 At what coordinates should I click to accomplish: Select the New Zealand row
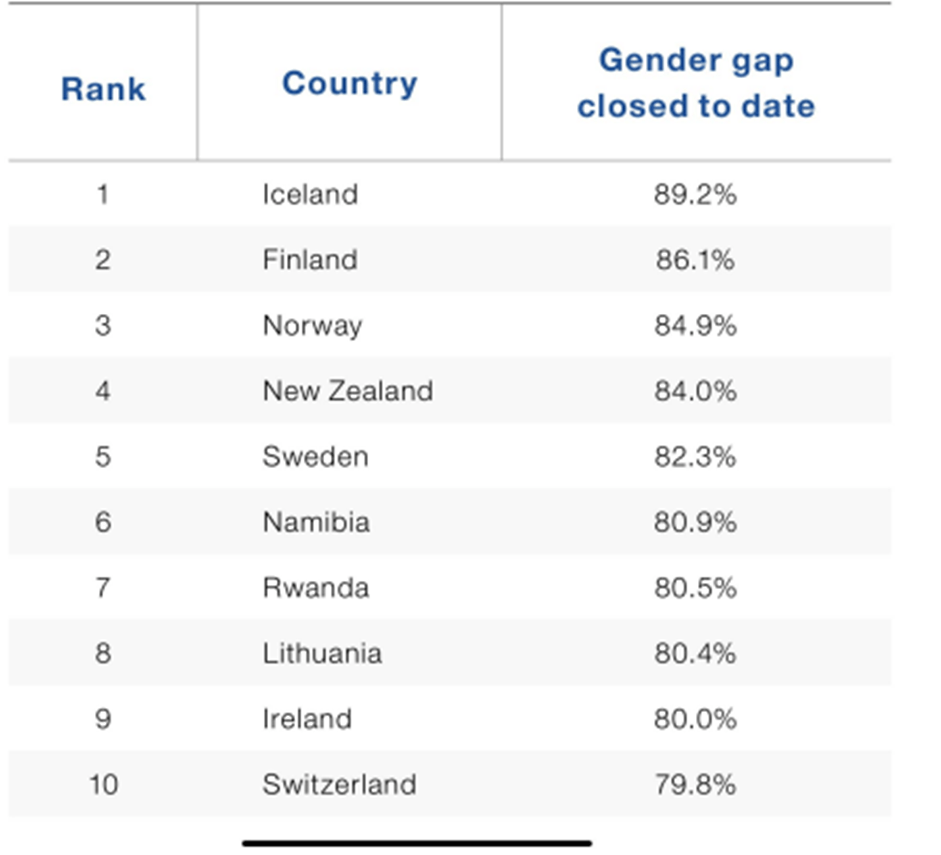(348, 391)
